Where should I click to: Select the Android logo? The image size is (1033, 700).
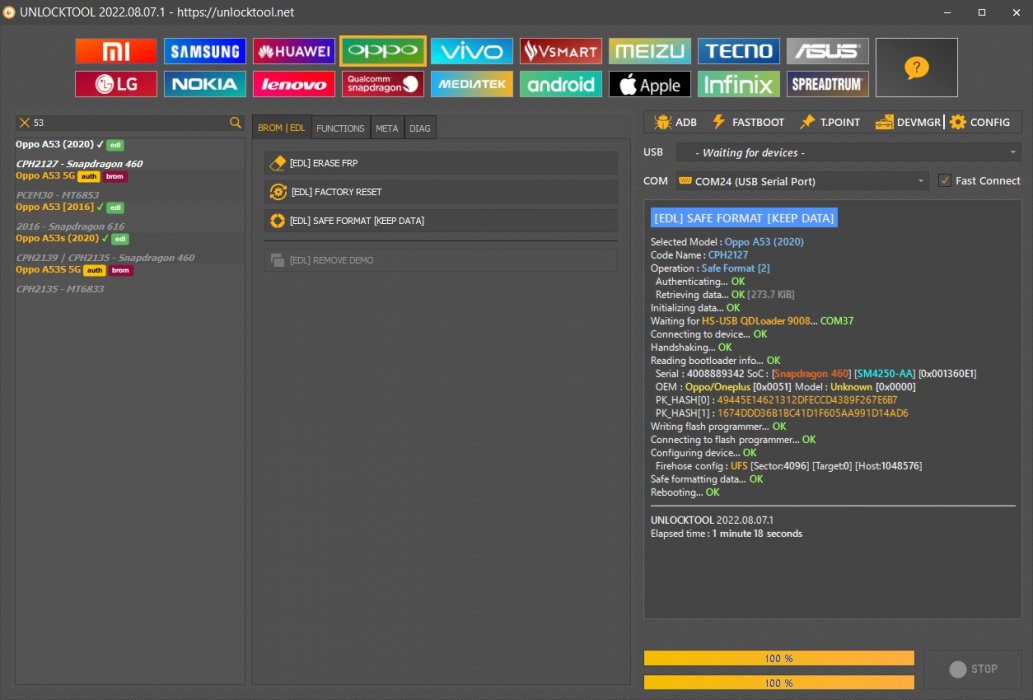[x=561, y=84]
